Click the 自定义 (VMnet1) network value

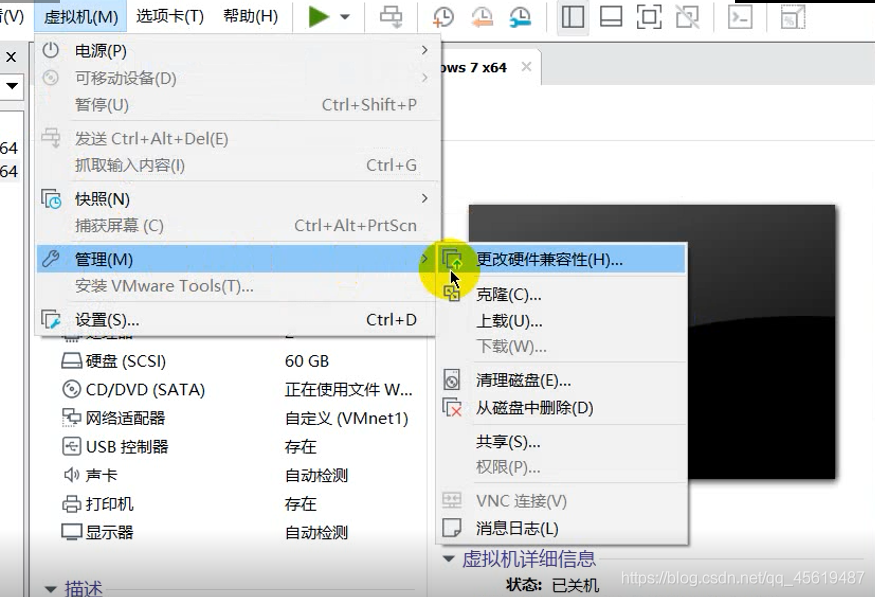coord(347,418)
